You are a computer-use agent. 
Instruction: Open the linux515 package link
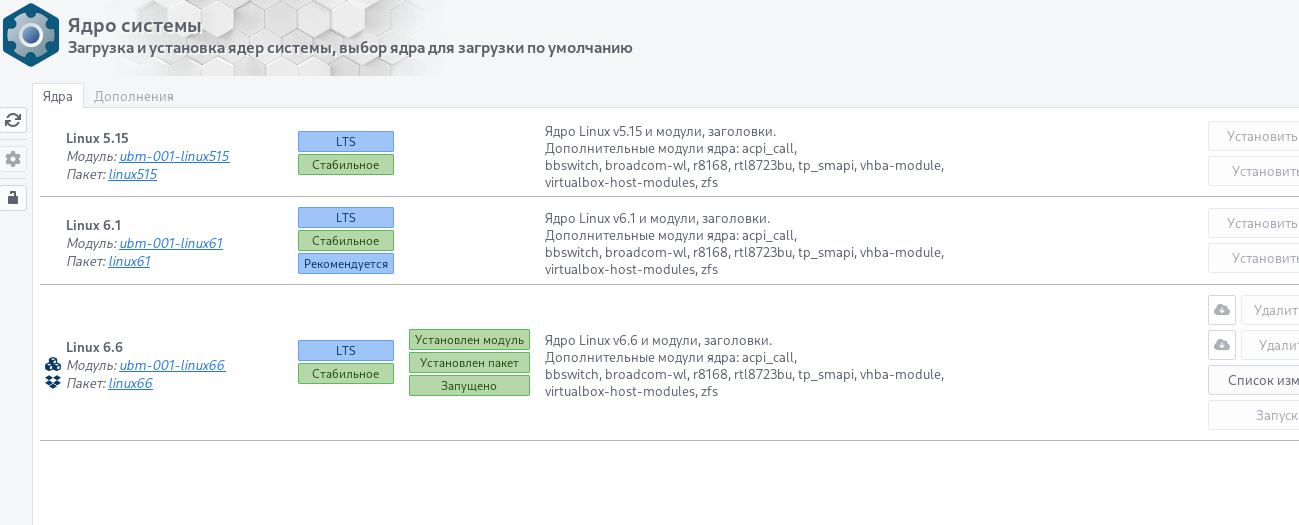click(x=133, y=174)
